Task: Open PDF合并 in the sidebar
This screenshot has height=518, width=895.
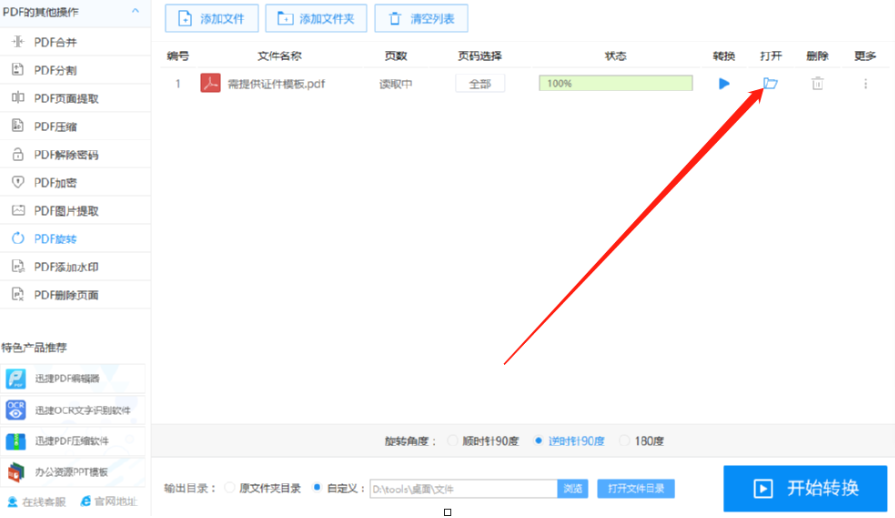Action: 75,42
